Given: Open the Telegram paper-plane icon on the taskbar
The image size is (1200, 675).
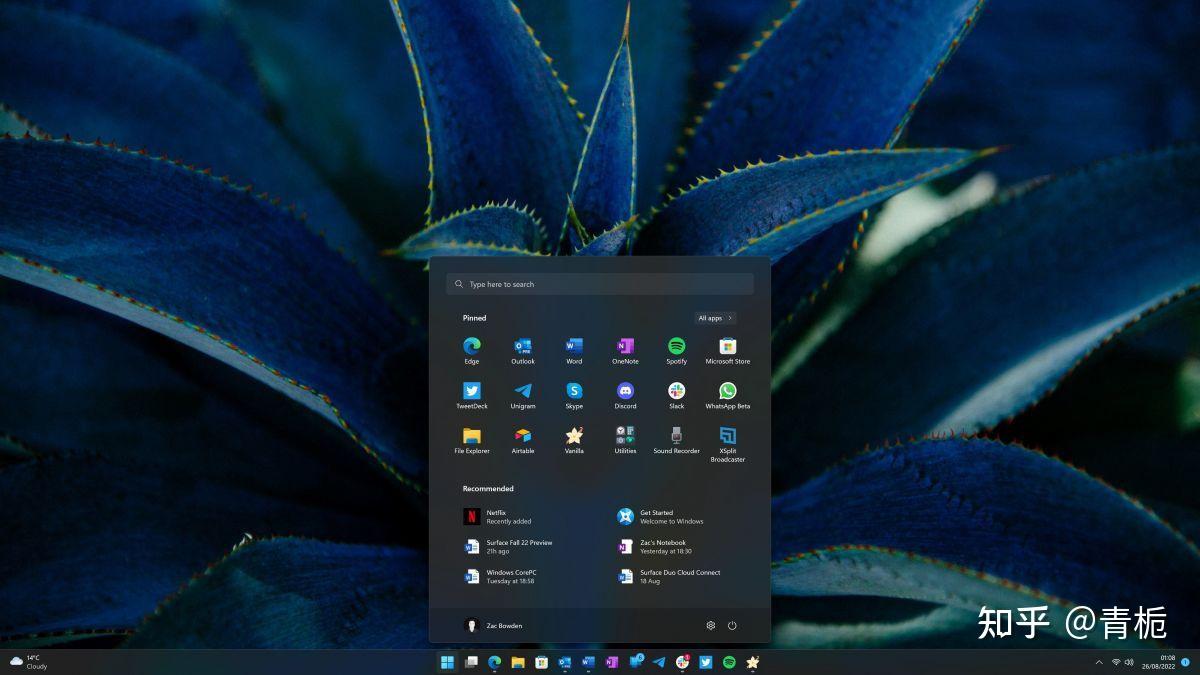Looking at the screenshot, I should point(659,662).
